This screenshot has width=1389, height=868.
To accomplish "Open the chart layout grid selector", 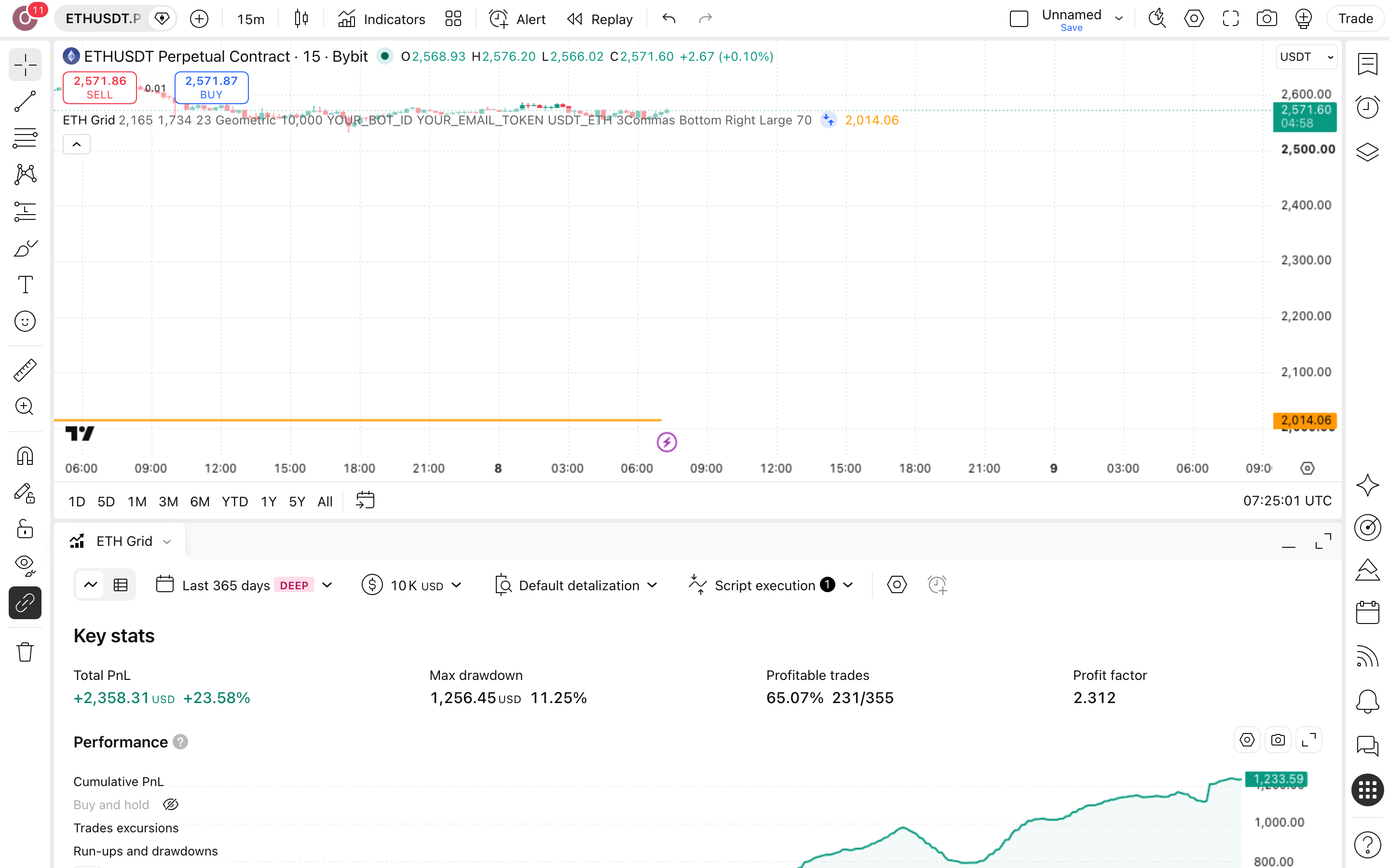I will pyautogui.click(x=453, y=19).
